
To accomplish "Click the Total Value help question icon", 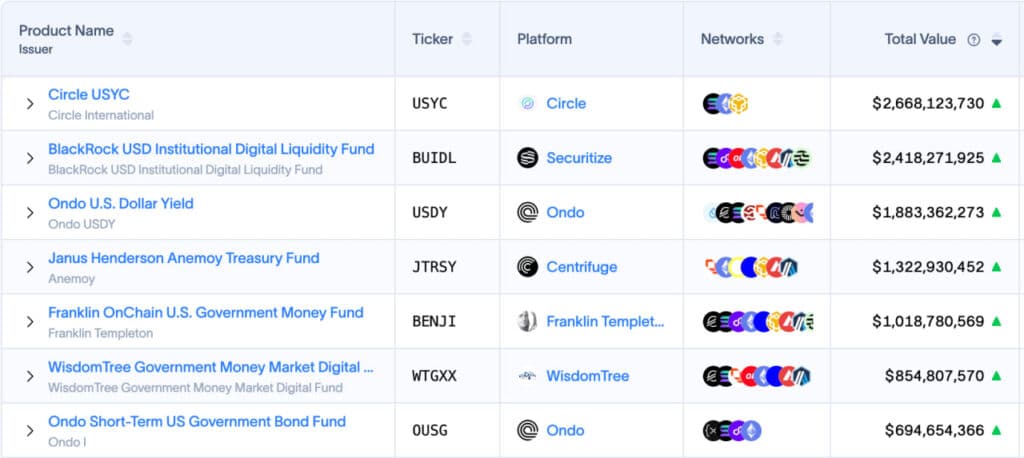I will [973, 40].
